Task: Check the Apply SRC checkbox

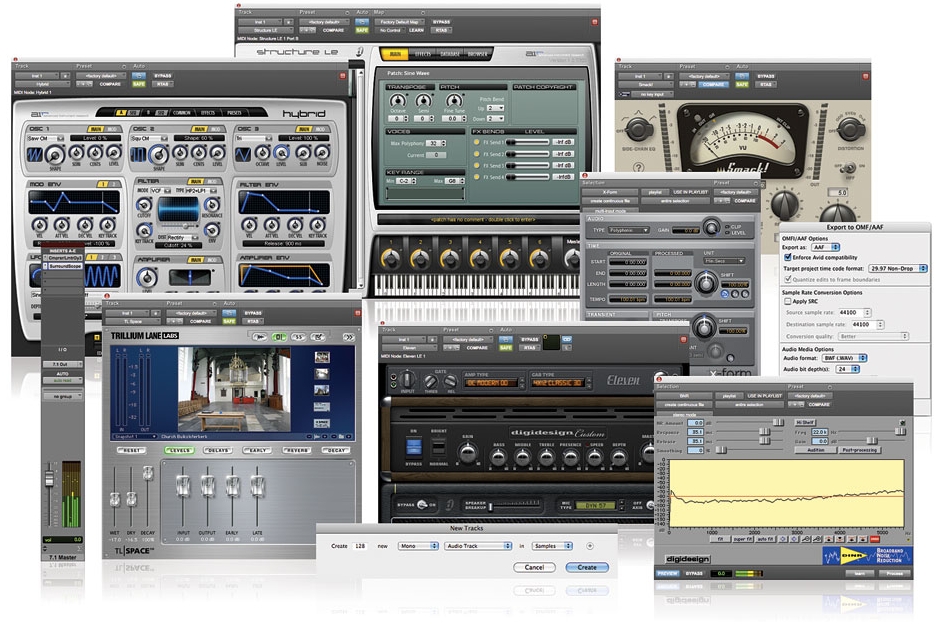Action: click(788, 301)
